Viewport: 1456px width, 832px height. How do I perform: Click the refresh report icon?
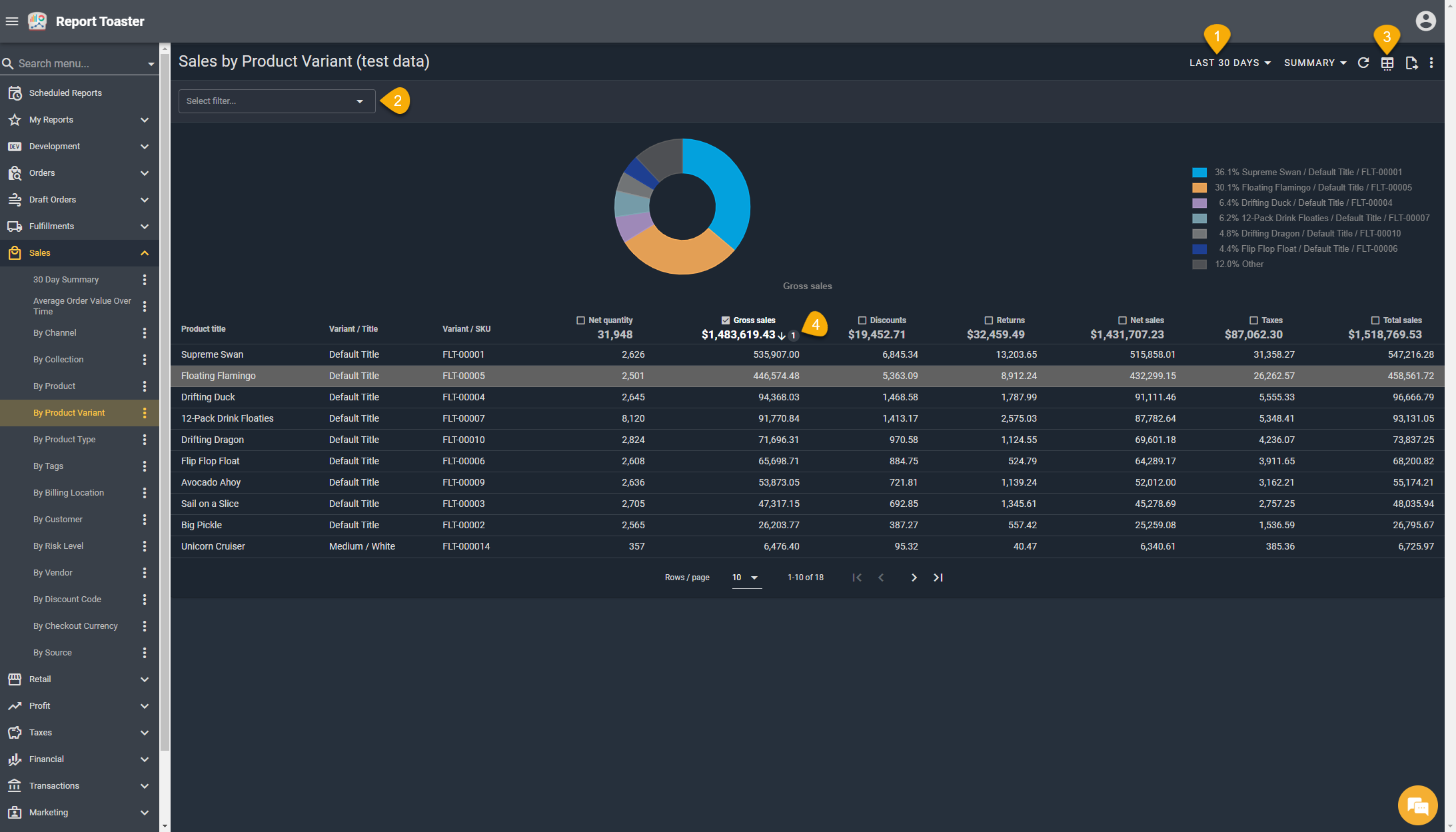pyautogui.click(x=1363, y=63)
